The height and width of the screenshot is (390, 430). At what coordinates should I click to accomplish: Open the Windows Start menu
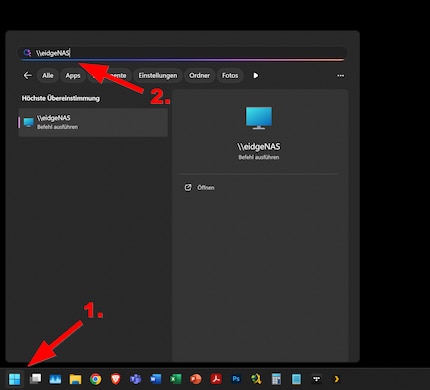(15, 379)
